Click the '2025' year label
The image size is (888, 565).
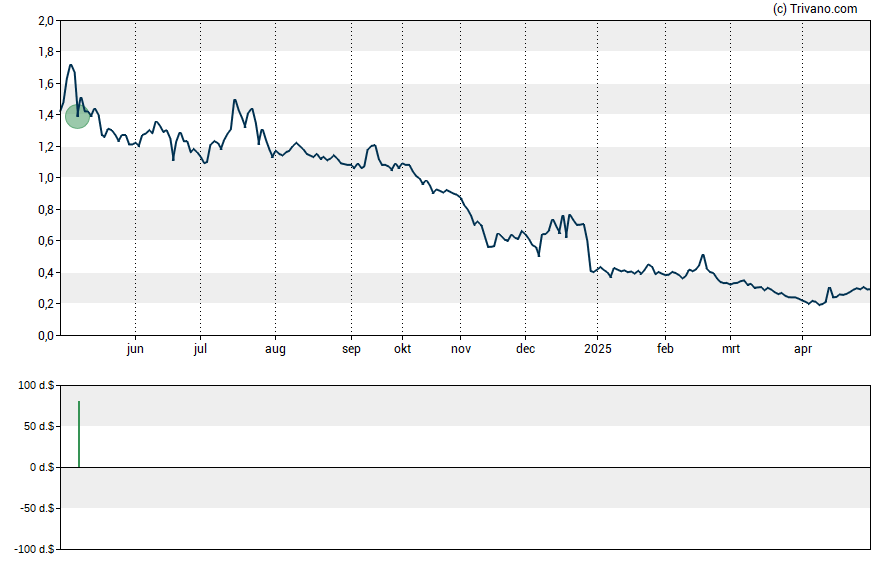[x=597, y=349]
